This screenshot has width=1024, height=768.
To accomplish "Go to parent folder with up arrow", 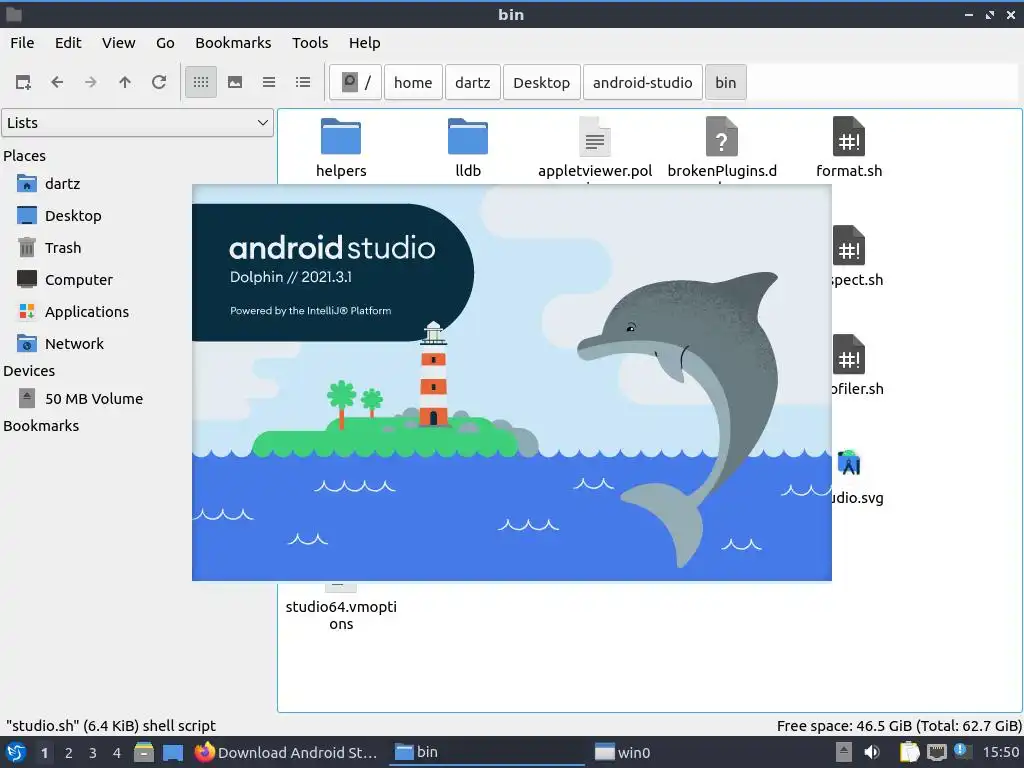I will coord(125,82).
